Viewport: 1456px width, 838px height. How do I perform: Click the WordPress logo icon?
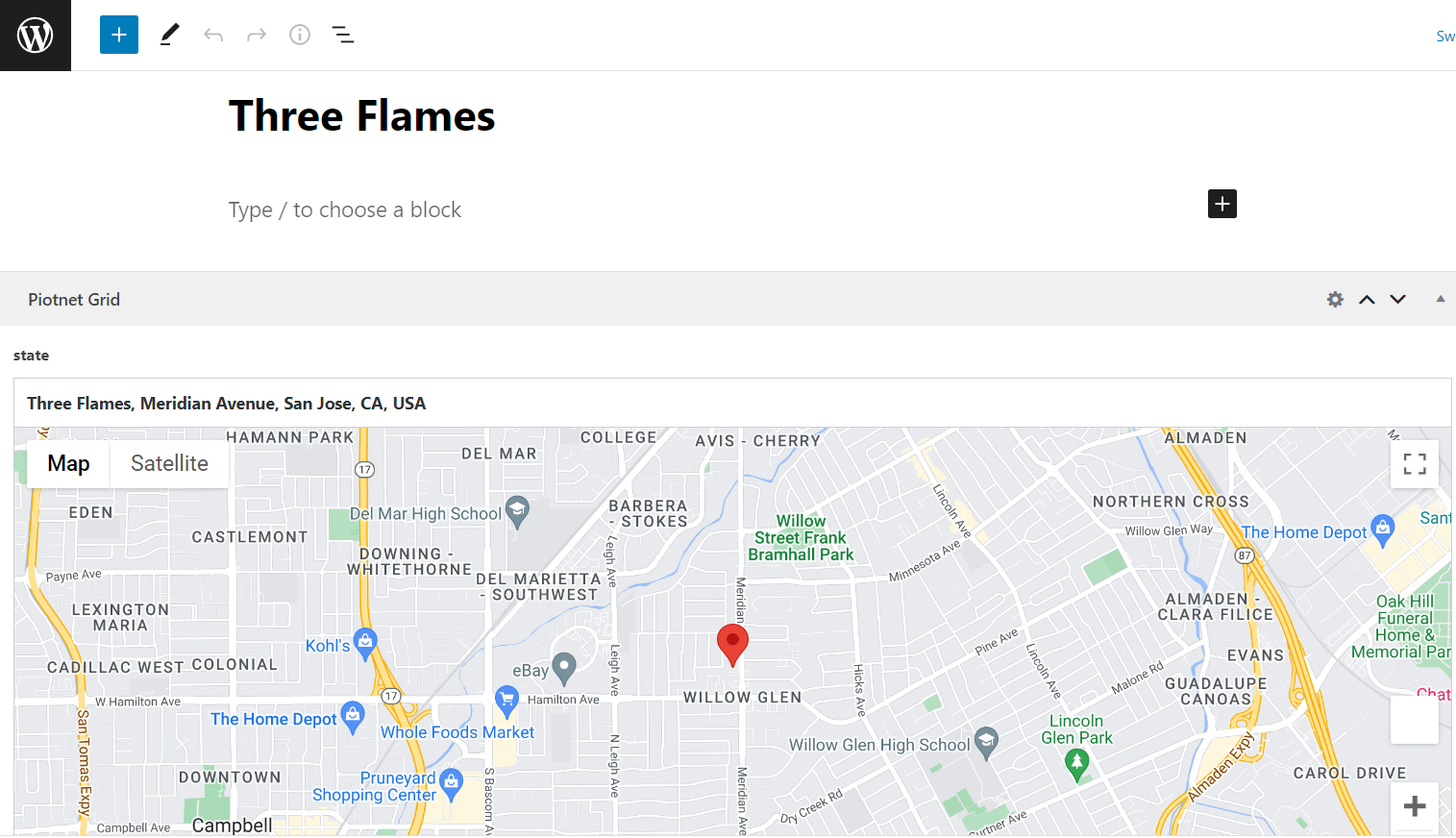[35, 35]
